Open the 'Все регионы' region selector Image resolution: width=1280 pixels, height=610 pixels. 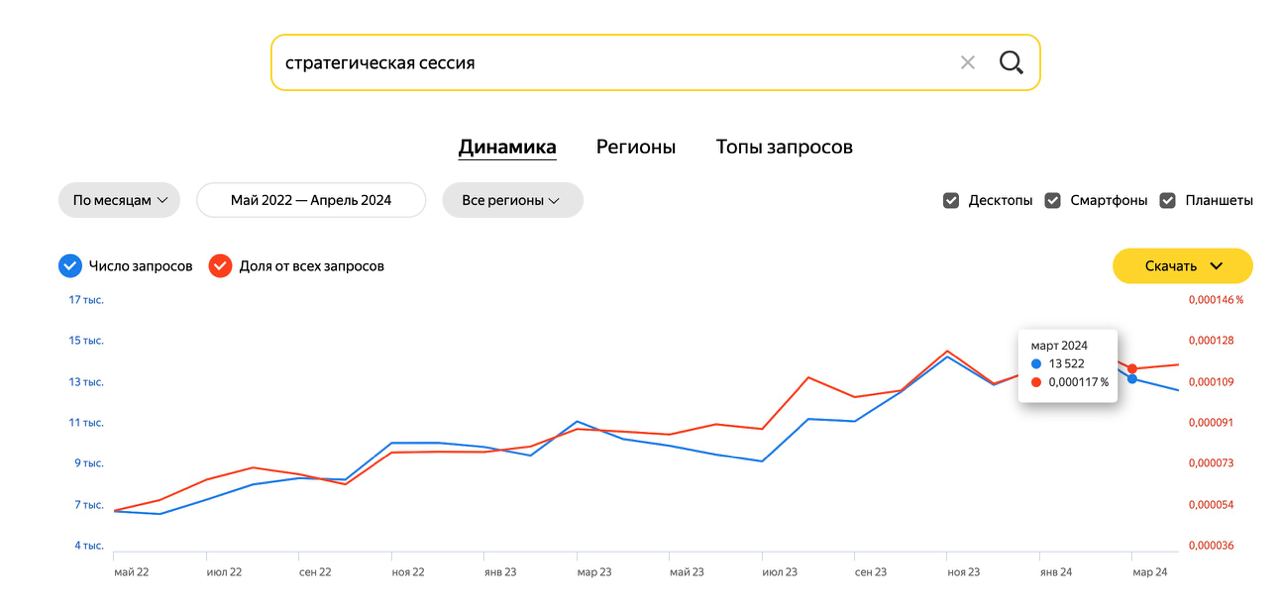(x=512, y=200)
